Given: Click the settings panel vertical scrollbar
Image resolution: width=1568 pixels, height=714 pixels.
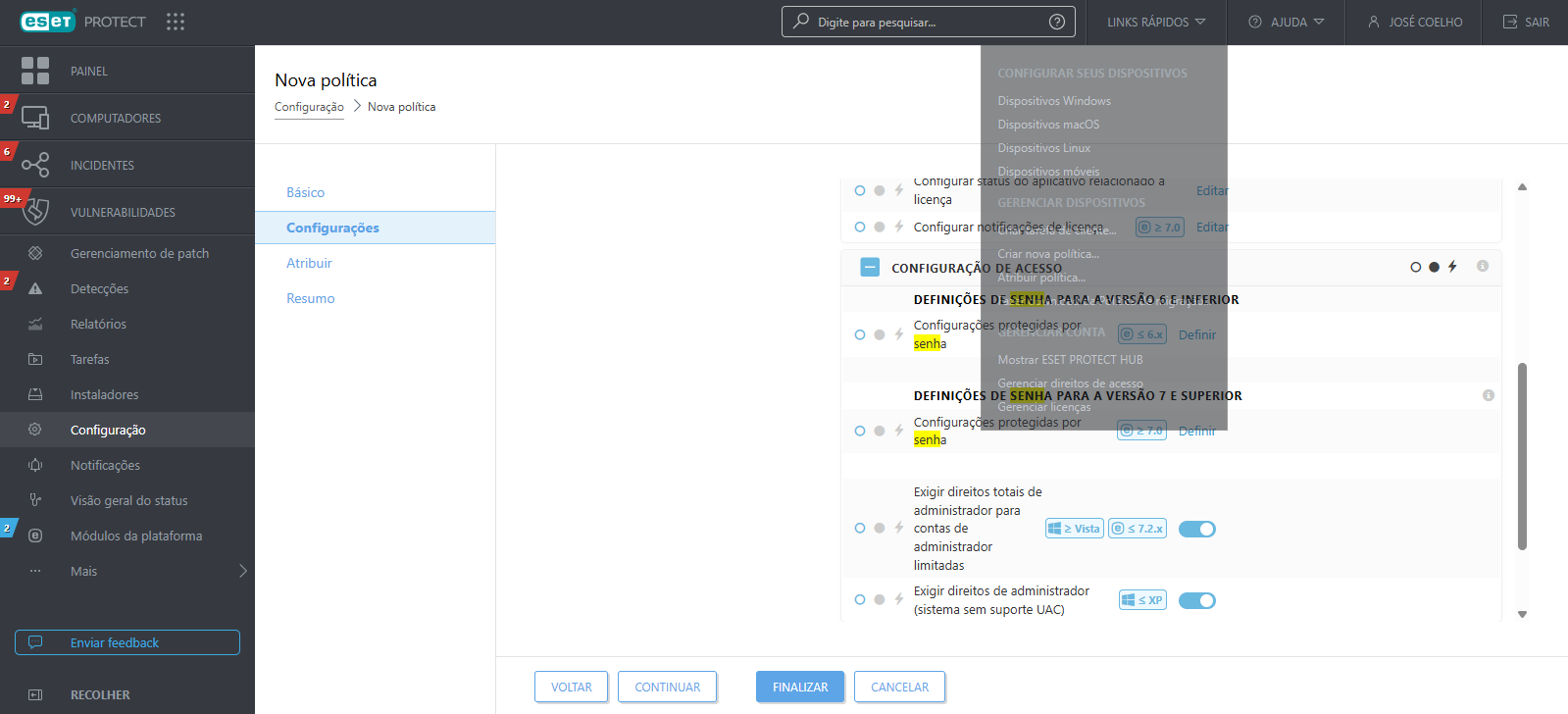Looking at the screenshot, I should tap(1522, 456).
